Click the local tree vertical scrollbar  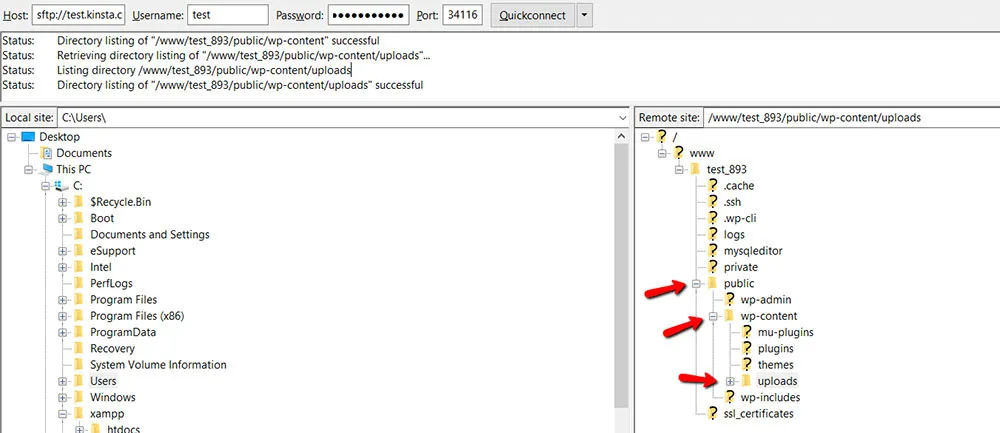click(x=622, y=274)
